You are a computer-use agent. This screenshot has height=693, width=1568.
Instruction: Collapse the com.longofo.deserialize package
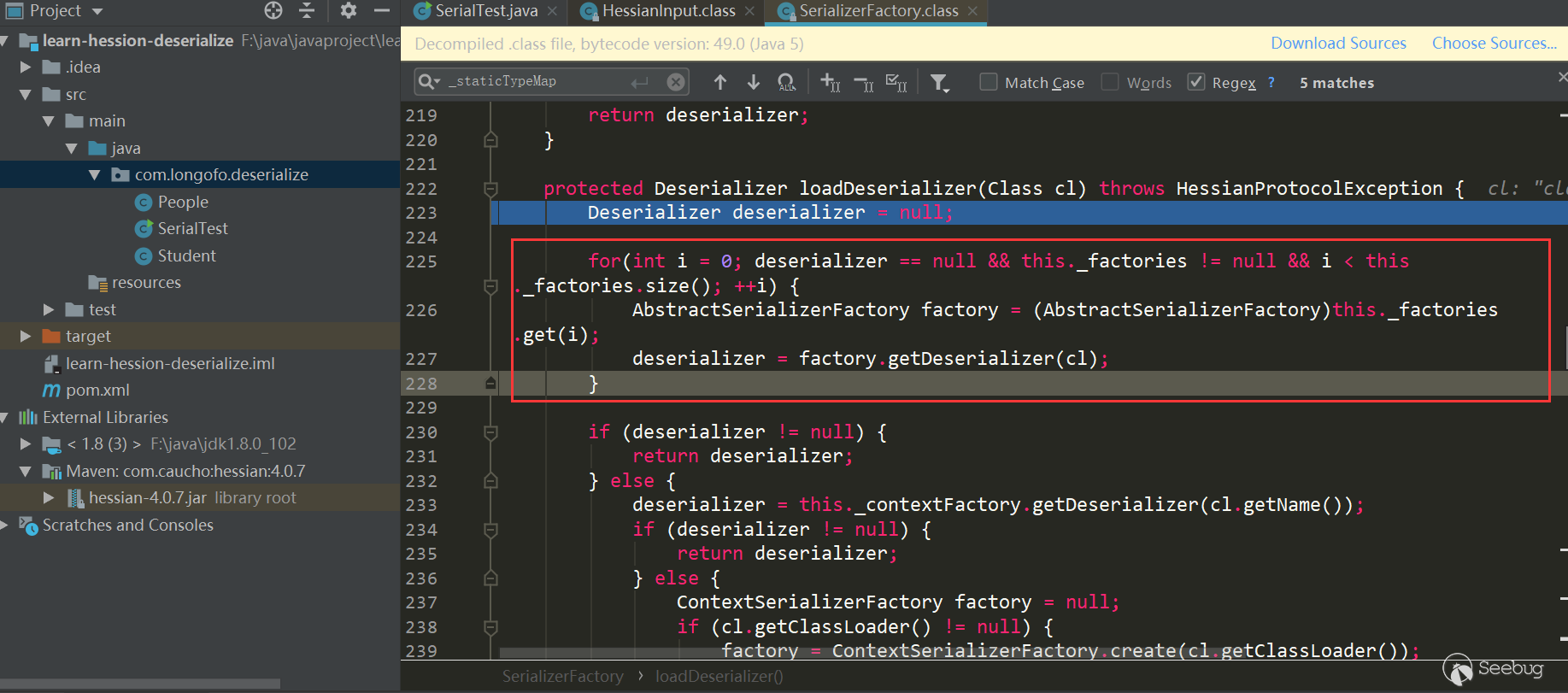95,174
